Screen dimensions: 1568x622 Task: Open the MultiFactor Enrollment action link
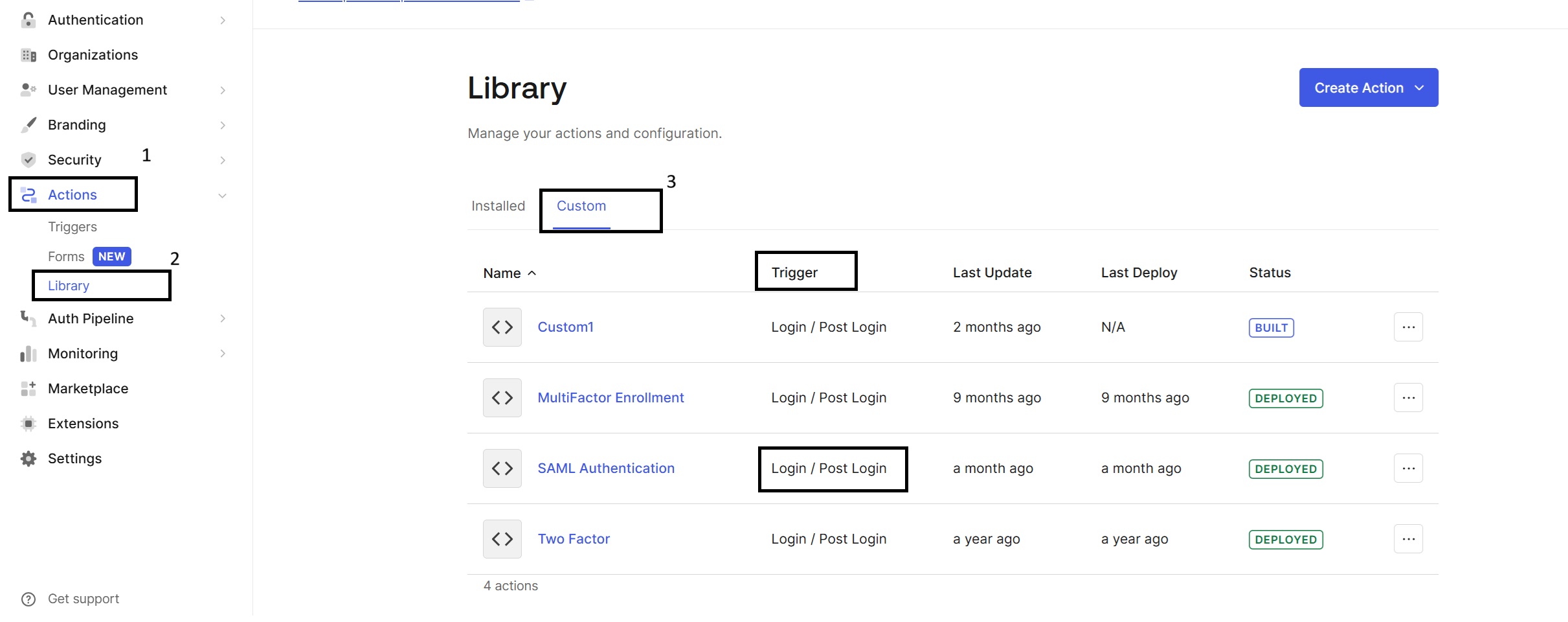point(610,398)
